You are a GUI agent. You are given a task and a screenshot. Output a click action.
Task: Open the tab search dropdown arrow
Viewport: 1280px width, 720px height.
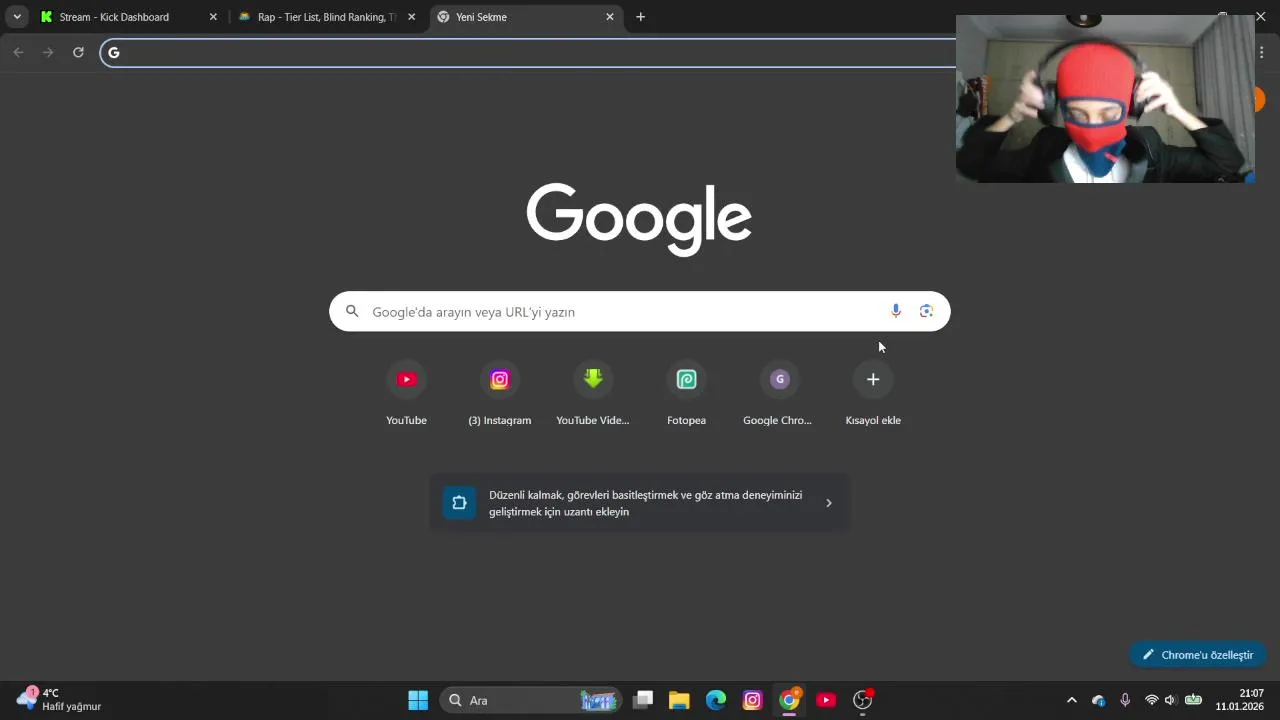coord(17,17)
